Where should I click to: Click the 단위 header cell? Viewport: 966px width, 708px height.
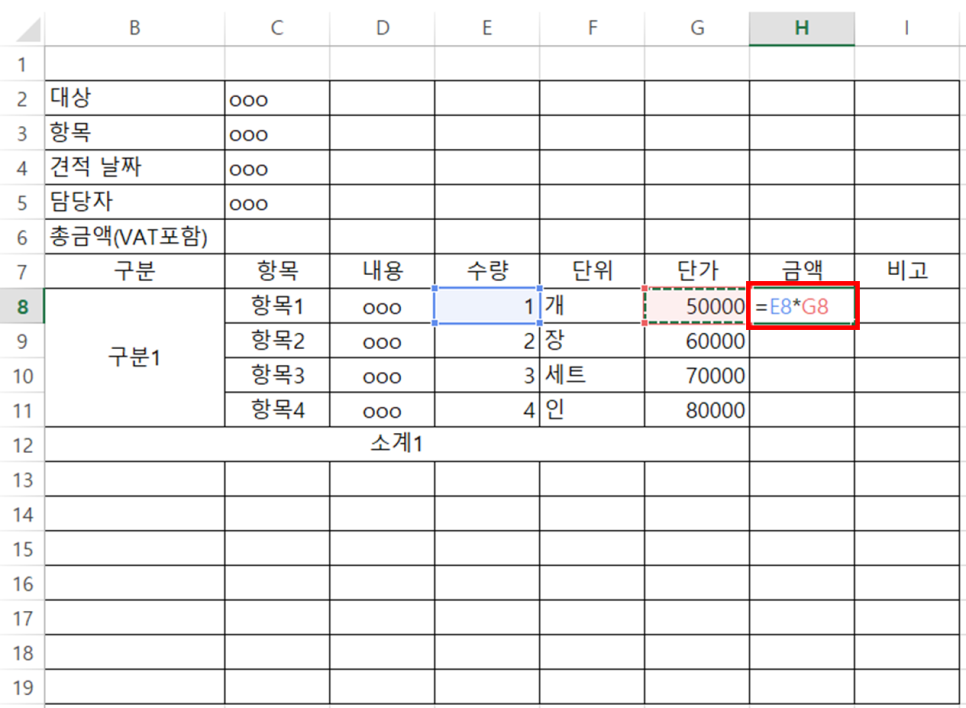592,271
